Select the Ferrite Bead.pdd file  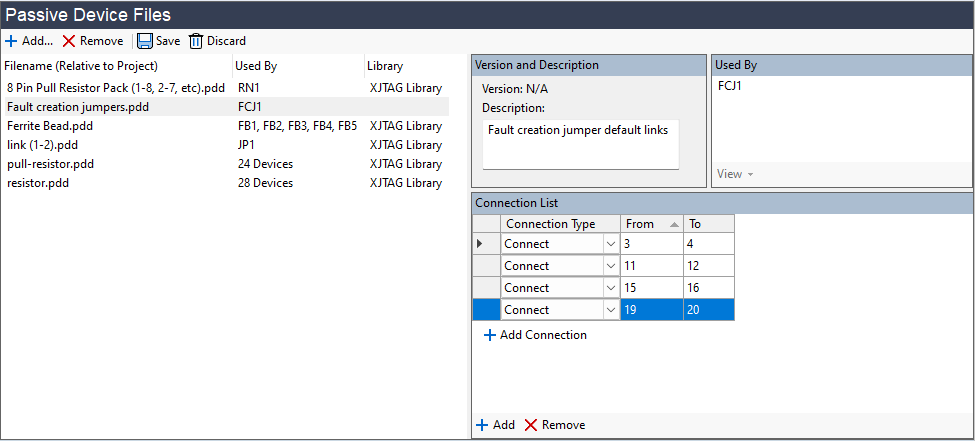point(50,126)
